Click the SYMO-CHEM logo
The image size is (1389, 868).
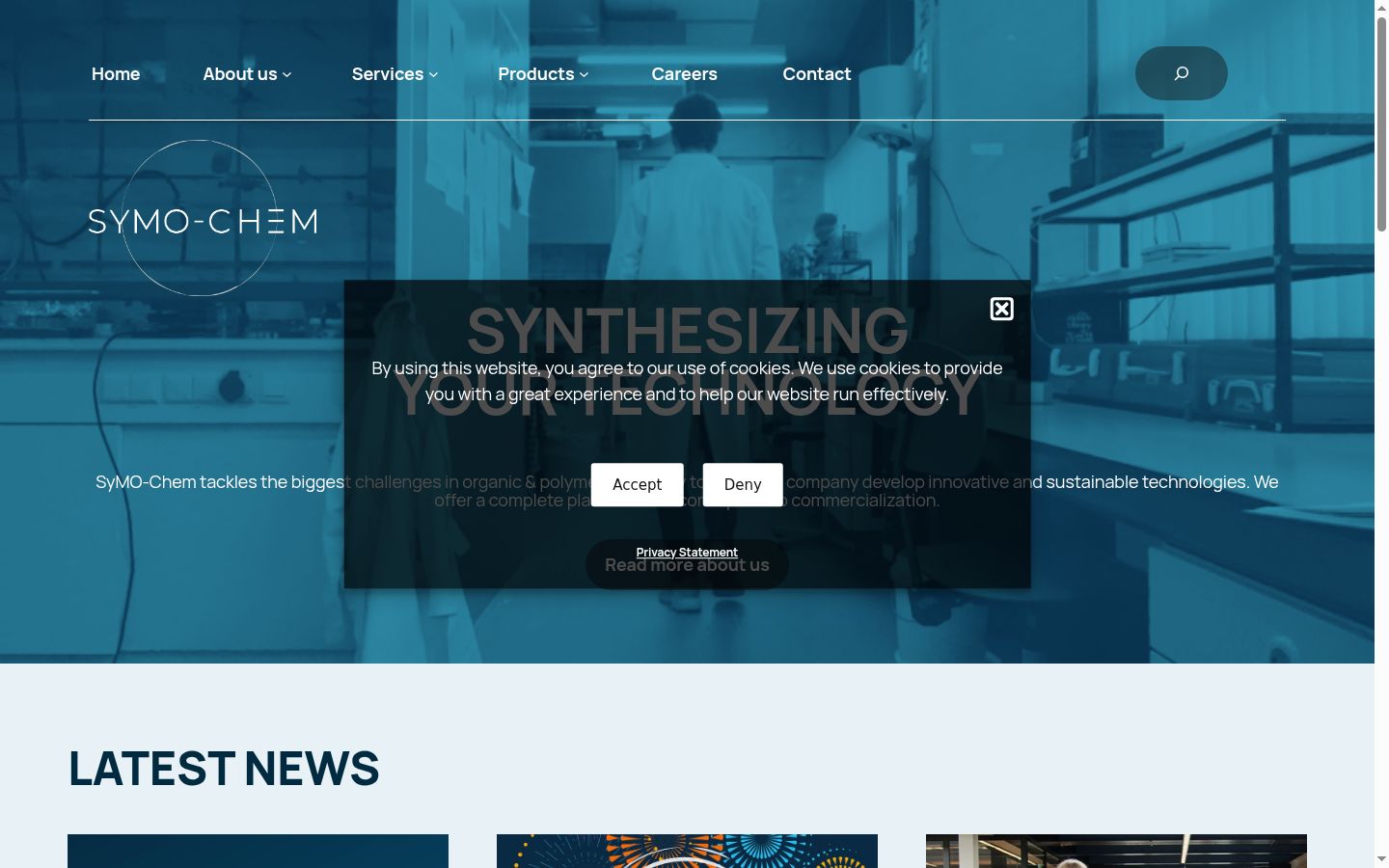(203, 219)
